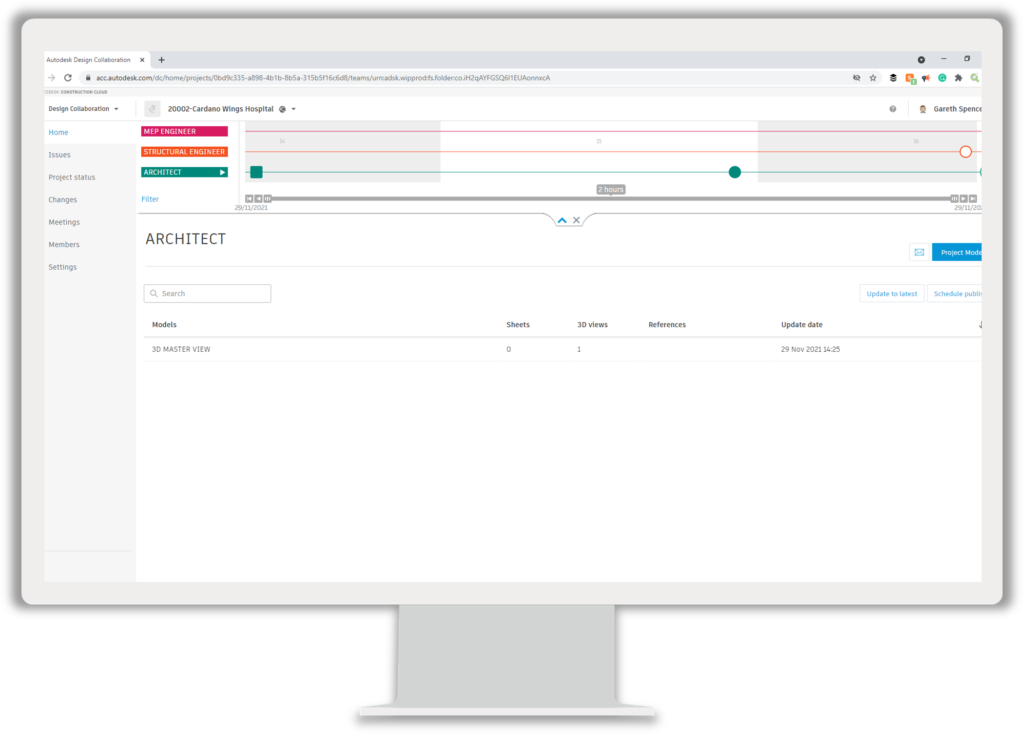The width and height of the screenshot is (1024, 734).
Task: Click the envelope email icon
Action: [920, 252]
